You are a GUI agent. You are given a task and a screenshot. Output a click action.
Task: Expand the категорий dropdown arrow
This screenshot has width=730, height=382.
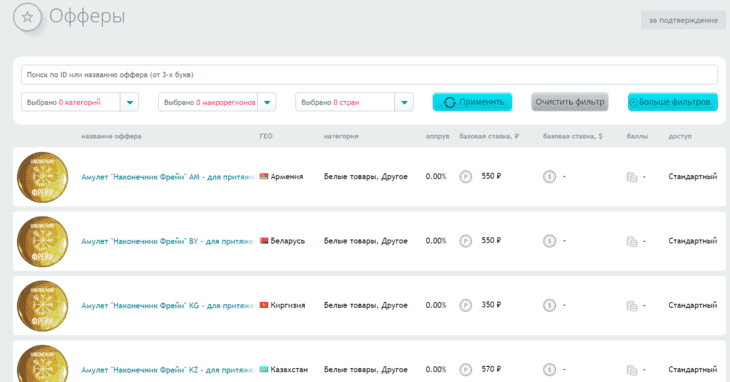(130, 102)
